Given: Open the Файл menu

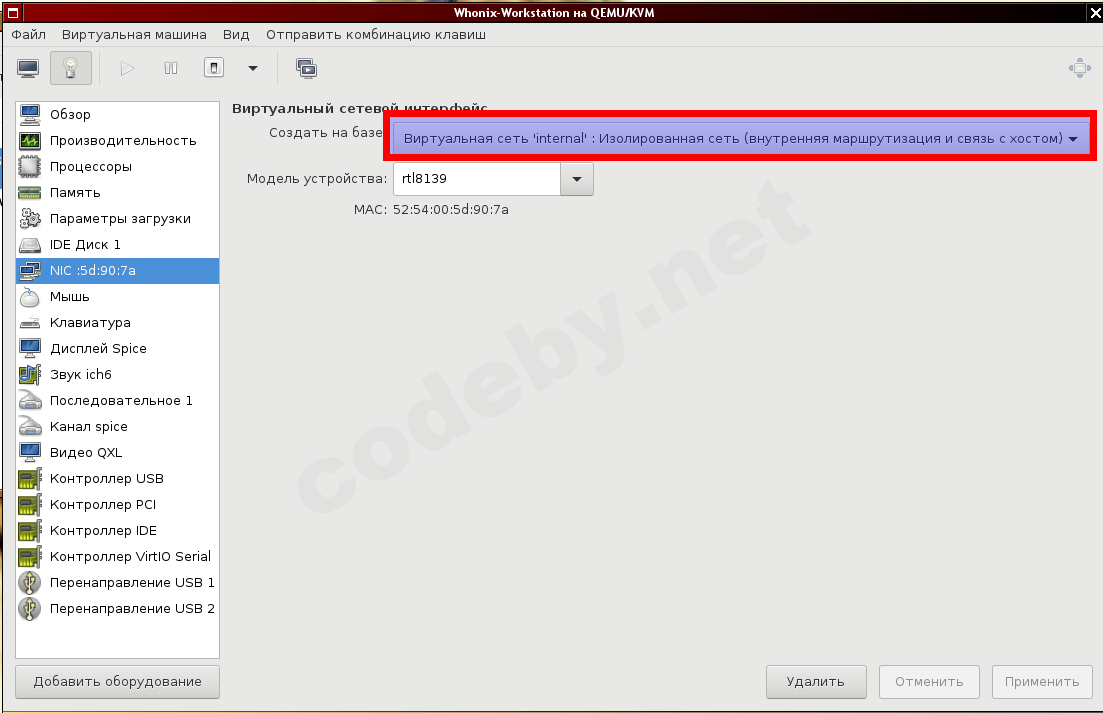Looking at the screenshot, I should 28,34.
